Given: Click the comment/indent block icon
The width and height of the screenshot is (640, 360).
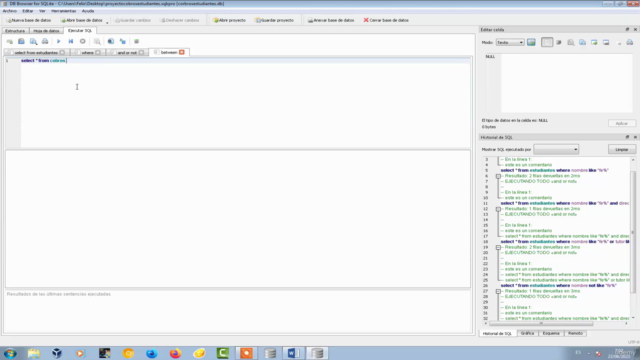Looking at the screenshot, I should 123,41.
